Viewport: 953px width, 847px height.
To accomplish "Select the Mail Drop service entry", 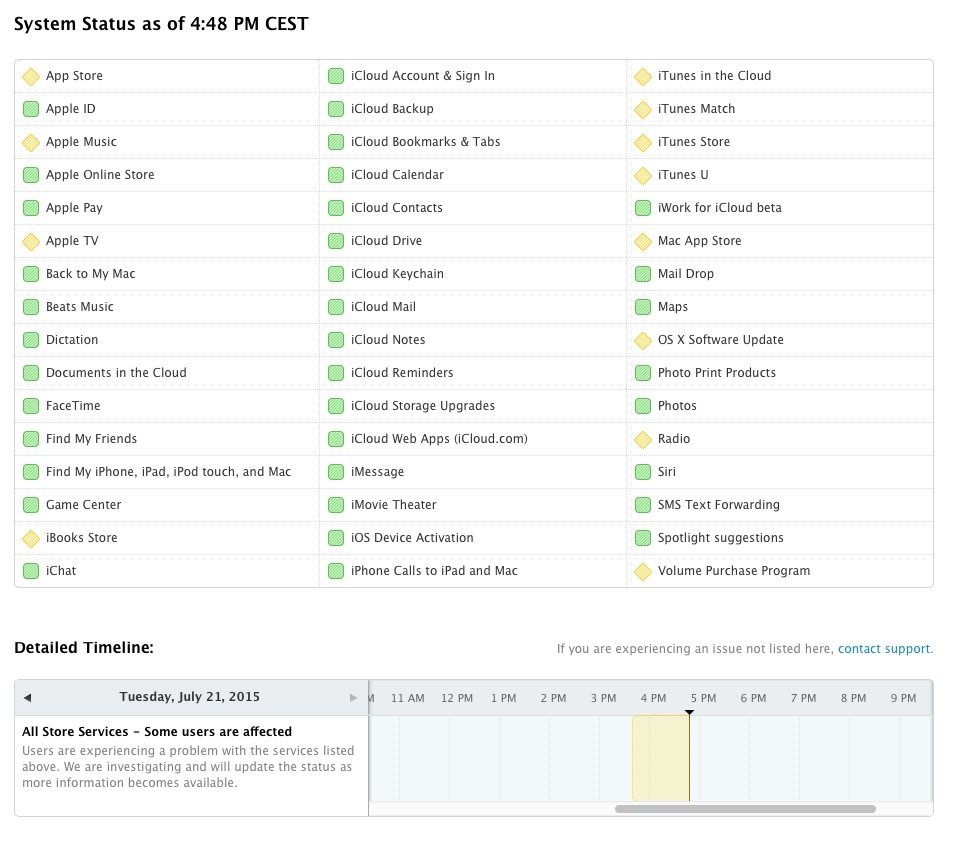I will 780,274.
